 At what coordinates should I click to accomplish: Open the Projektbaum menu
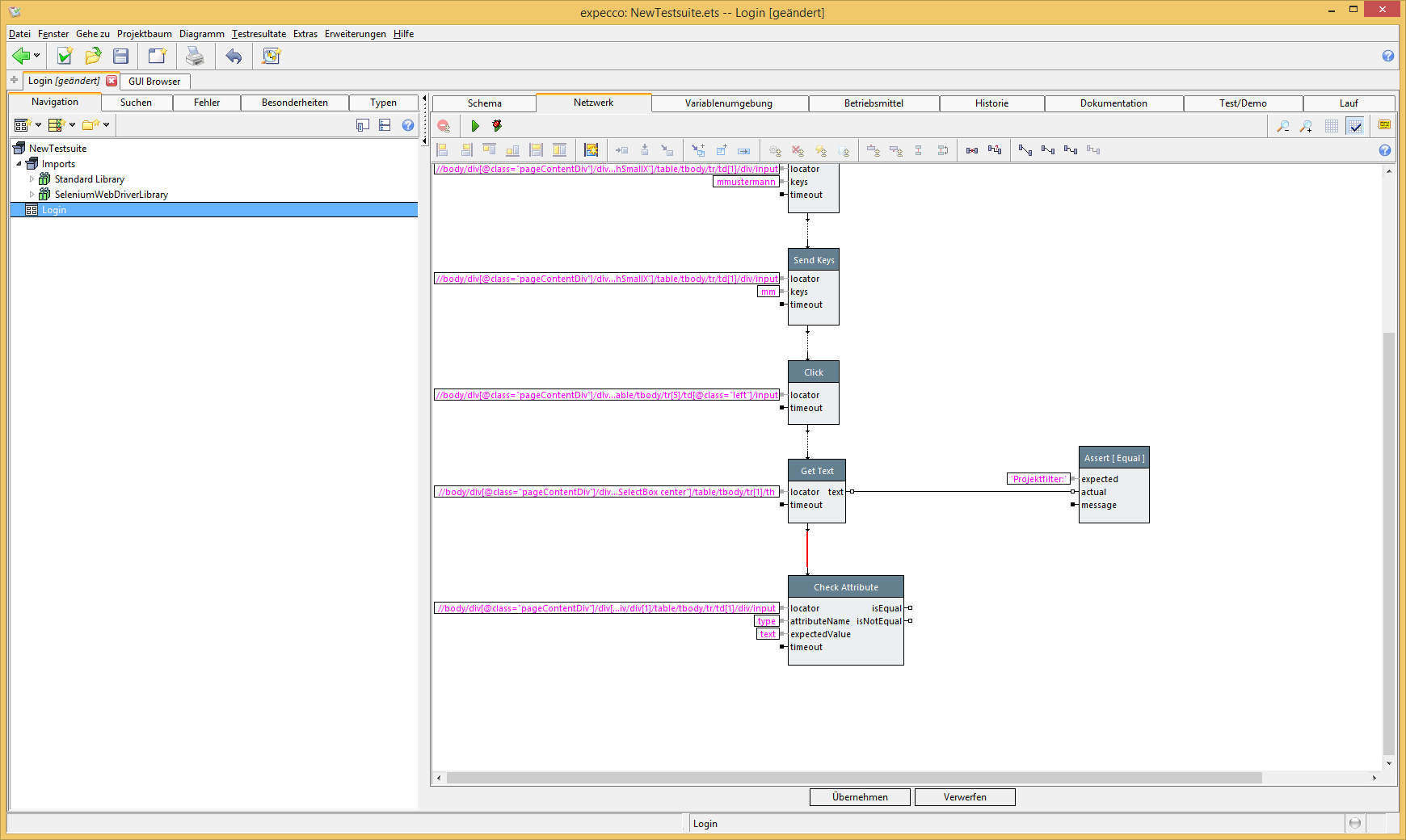point(144,34)
